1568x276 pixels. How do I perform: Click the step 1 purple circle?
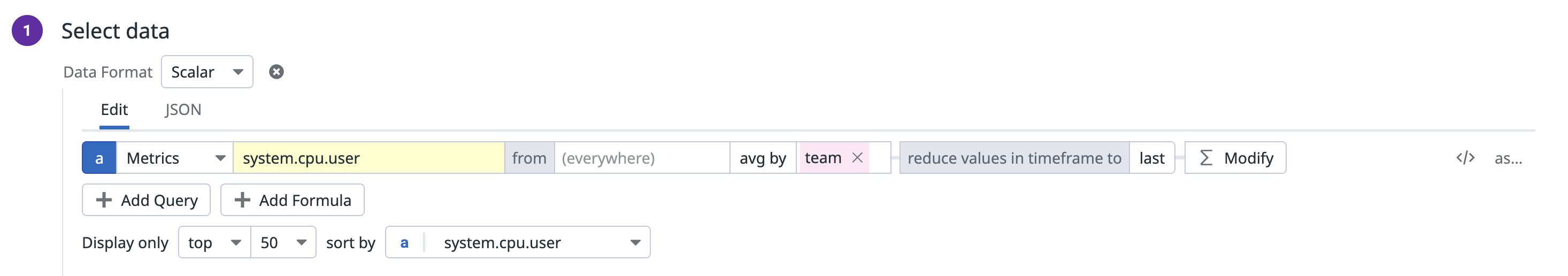27,30
